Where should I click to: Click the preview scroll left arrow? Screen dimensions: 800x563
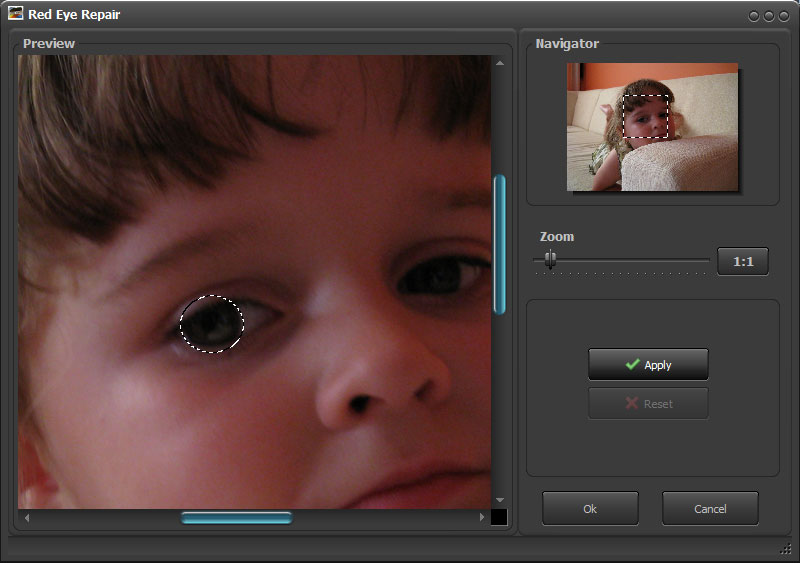[27, 518]
